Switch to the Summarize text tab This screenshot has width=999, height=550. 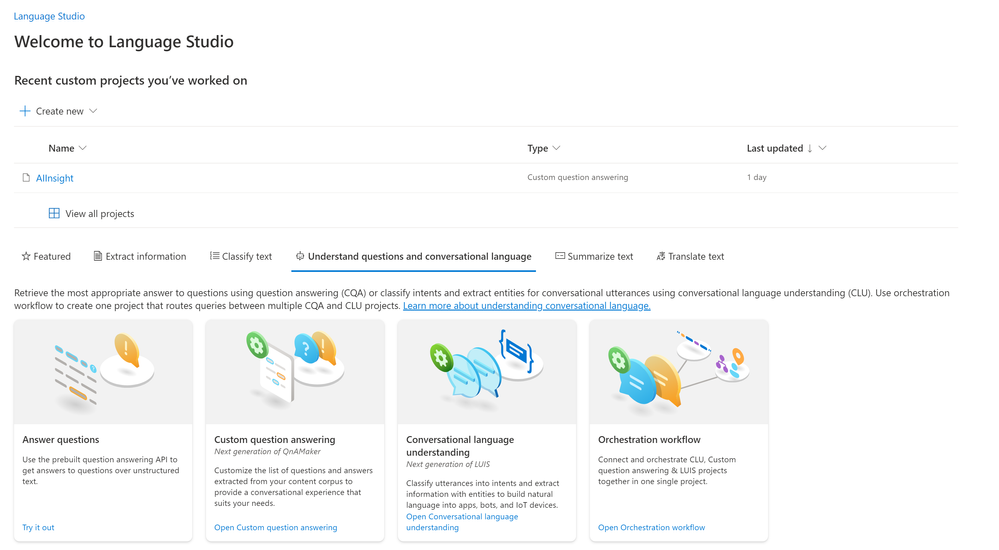coord(594,256)
